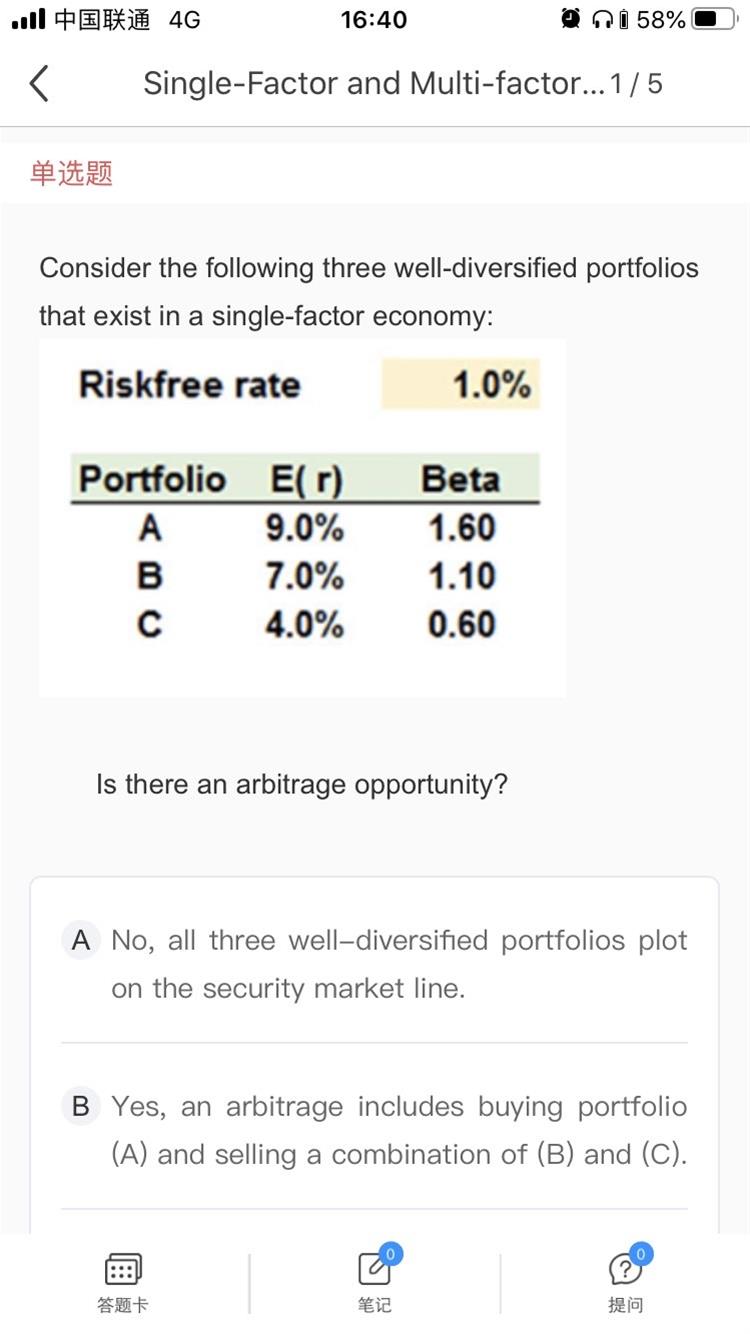Tap the alarm clock status icon
This screenshot has width=750, height=1334.
pyautogui.click(x=571, y=19)
